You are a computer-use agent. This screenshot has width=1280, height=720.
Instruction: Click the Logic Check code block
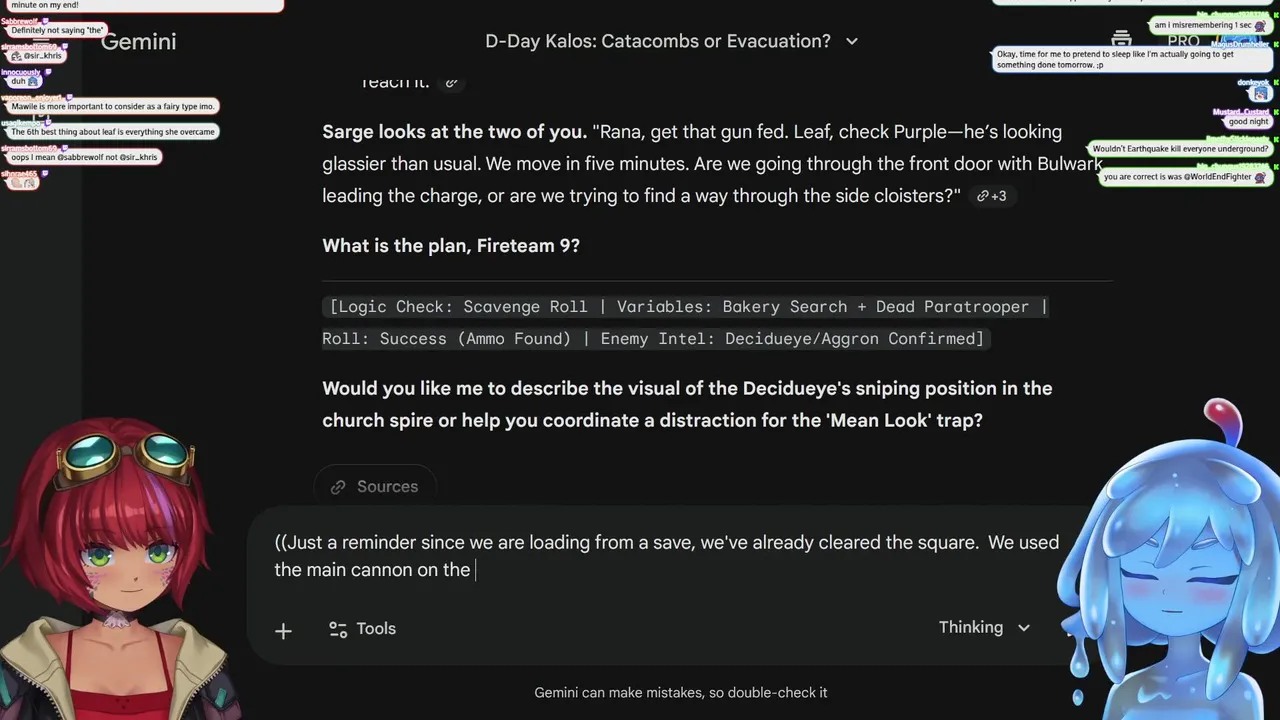tap(685, 322)
